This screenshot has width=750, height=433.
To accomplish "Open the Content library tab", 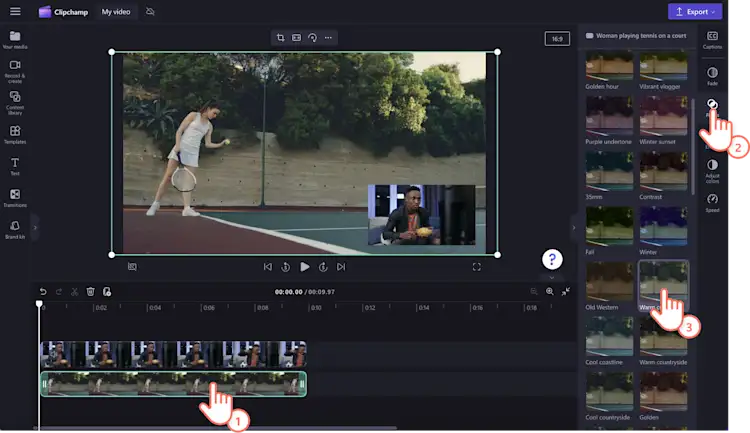I will point(15,103).
